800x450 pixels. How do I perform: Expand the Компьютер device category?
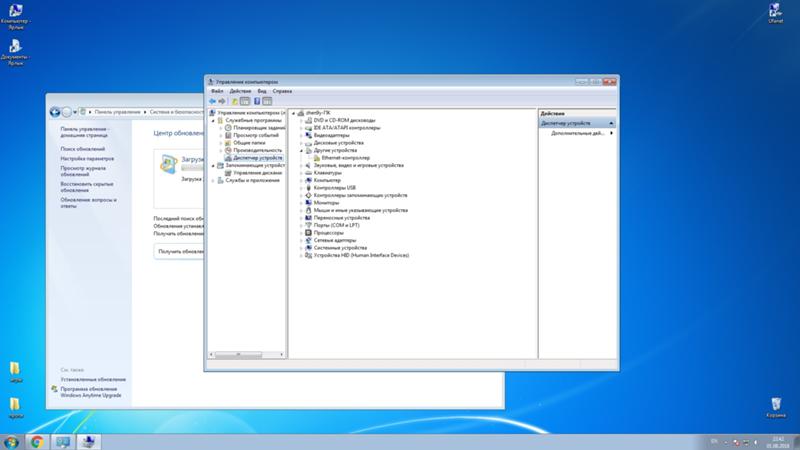click(301, 181)
